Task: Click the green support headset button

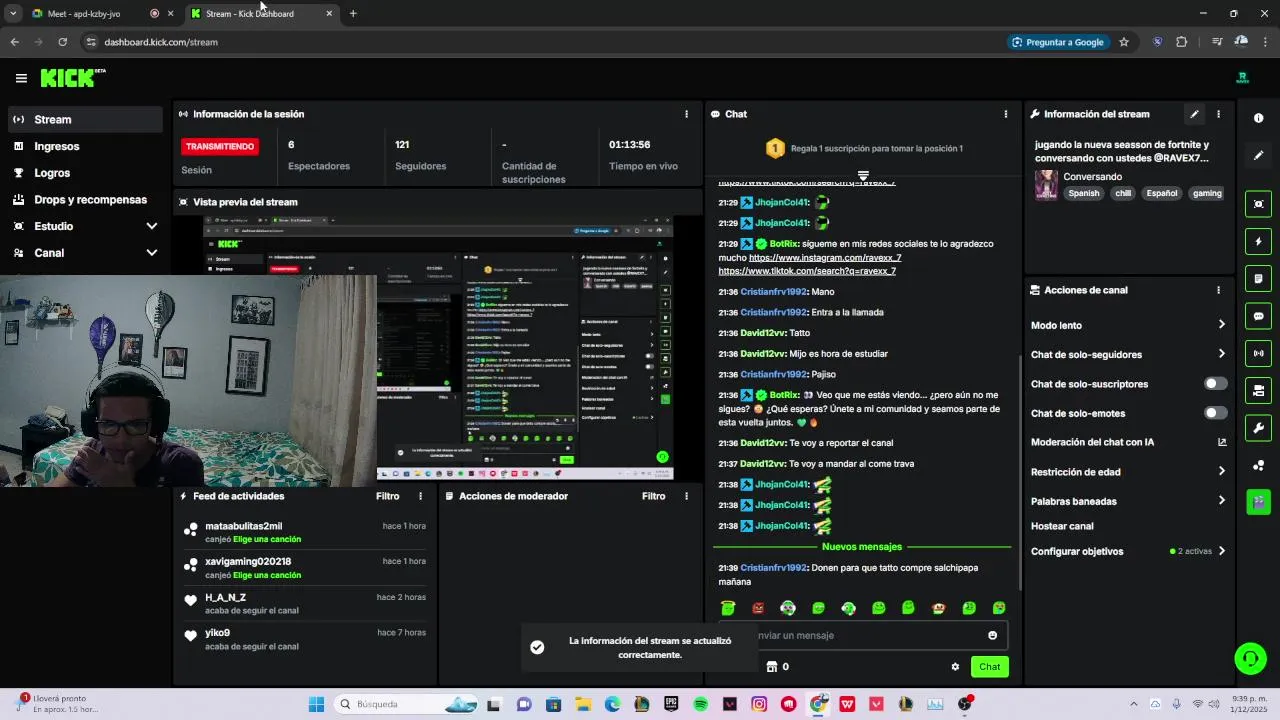Action: [1249, 658]
